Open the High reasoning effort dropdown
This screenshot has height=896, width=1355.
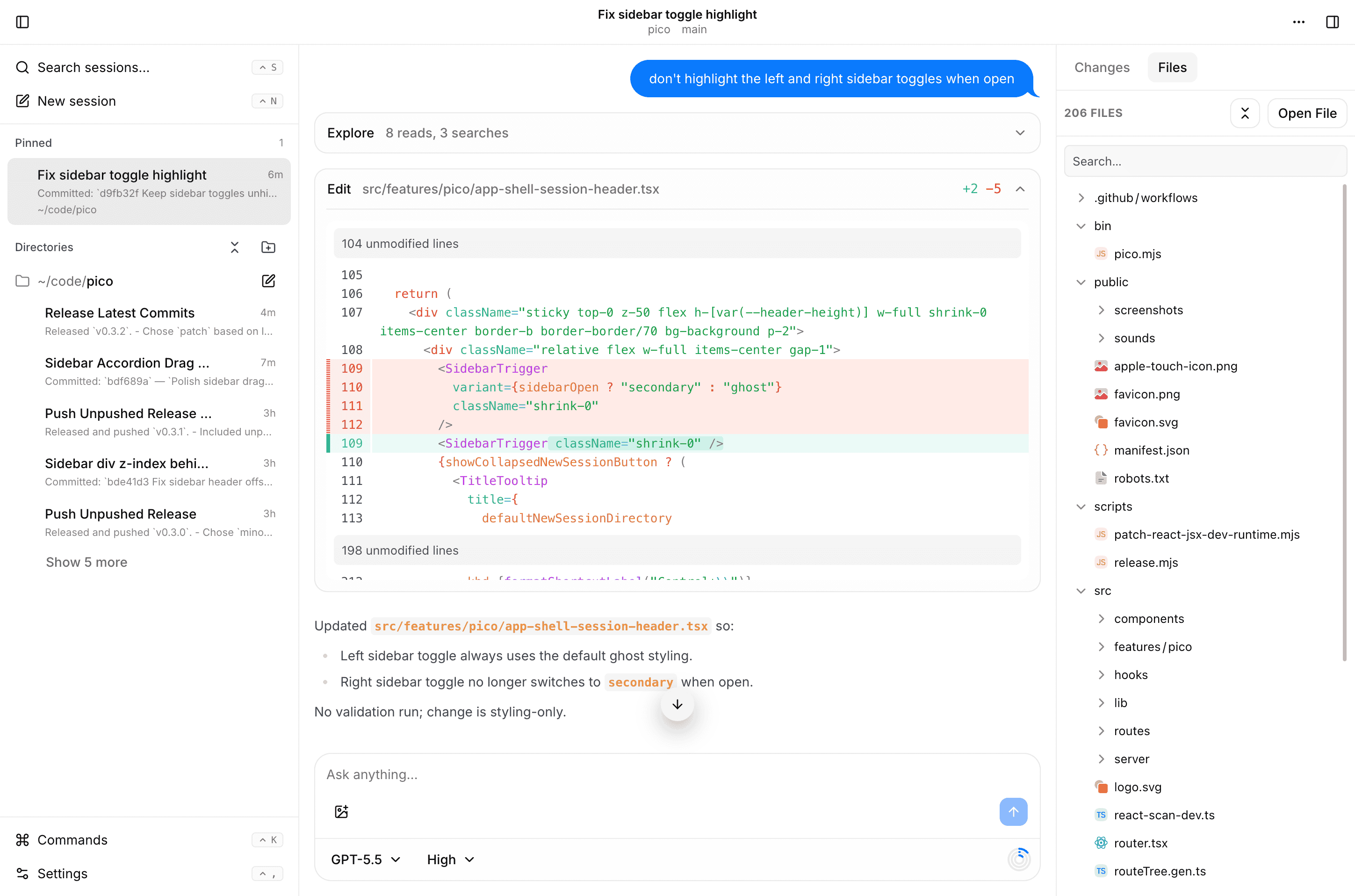click(x=450, y=860)
